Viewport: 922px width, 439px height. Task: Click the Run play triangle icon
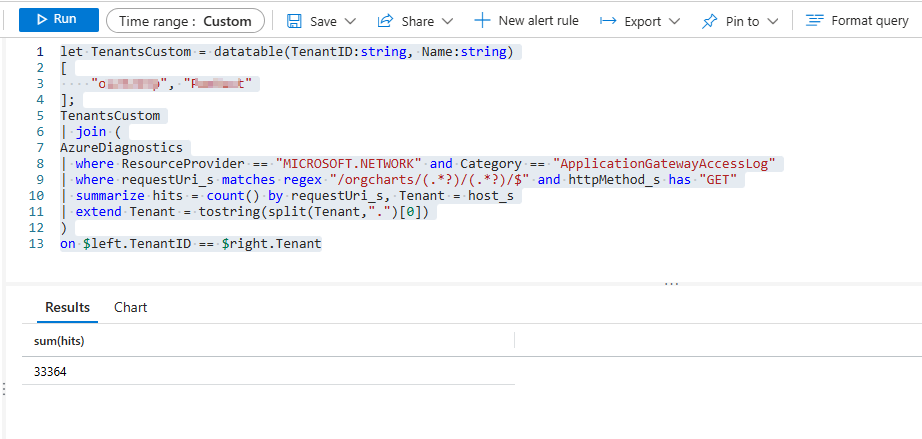42,19
